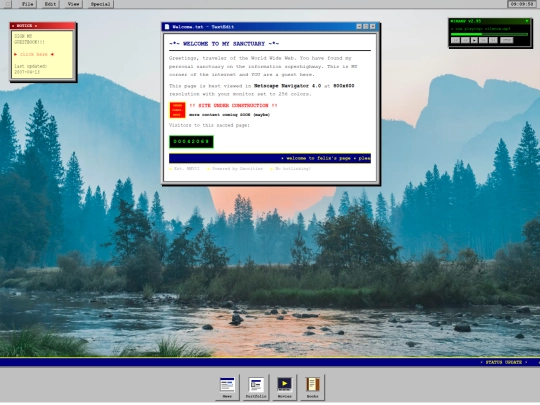540x405 pixels.
Task: Open the Special menu
Action: [x=100, y=4]
